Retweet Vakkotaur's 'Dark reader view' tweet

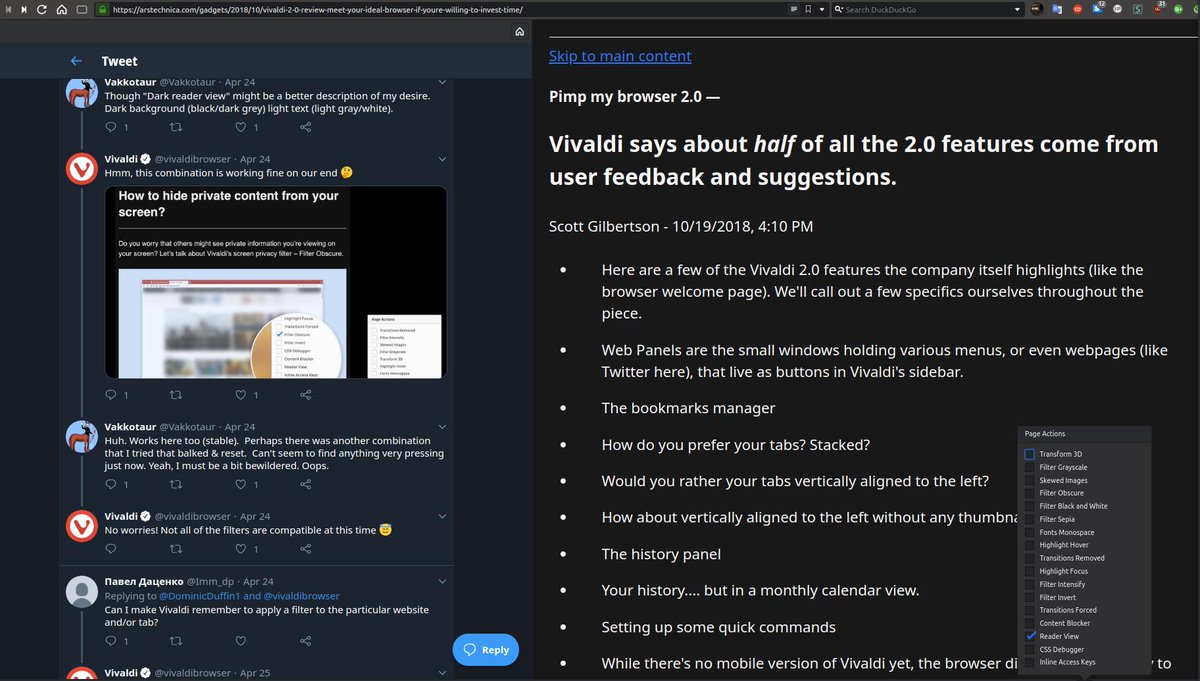[176, 127]
